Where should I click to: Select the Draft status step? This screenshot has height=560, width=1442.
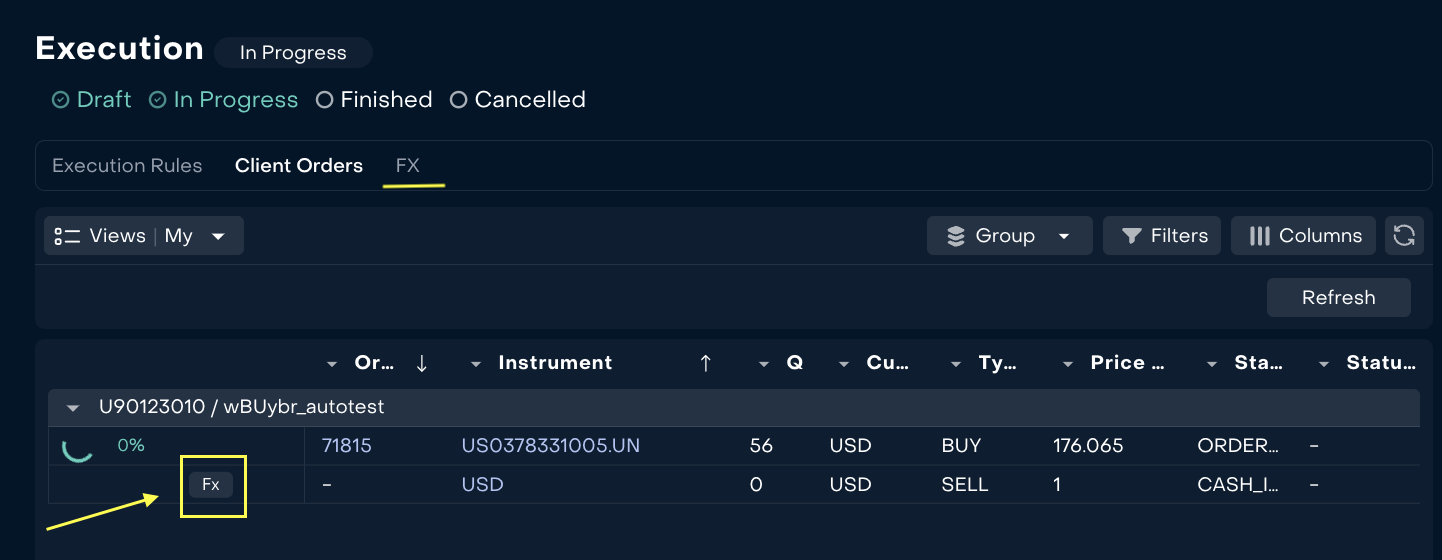click(x=92, y=100)
